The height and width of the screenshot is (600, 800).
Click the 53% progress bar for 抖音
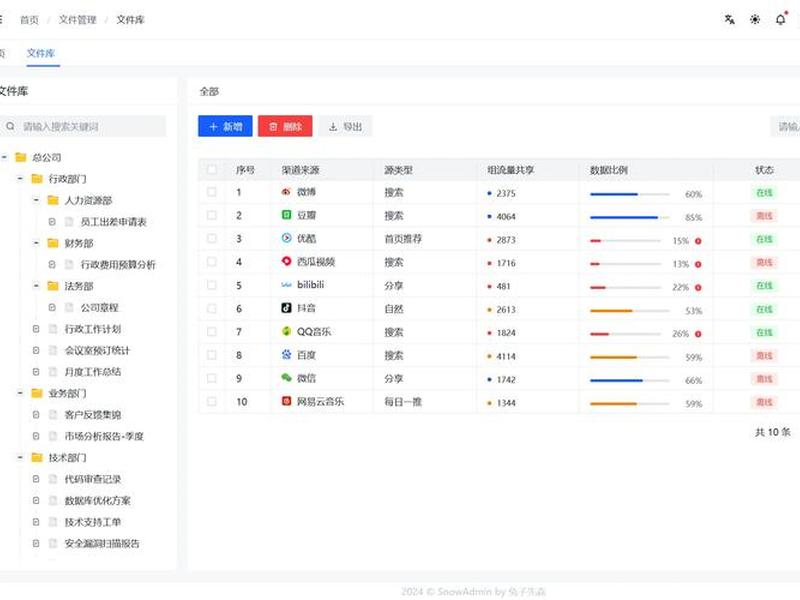[630, 311]
